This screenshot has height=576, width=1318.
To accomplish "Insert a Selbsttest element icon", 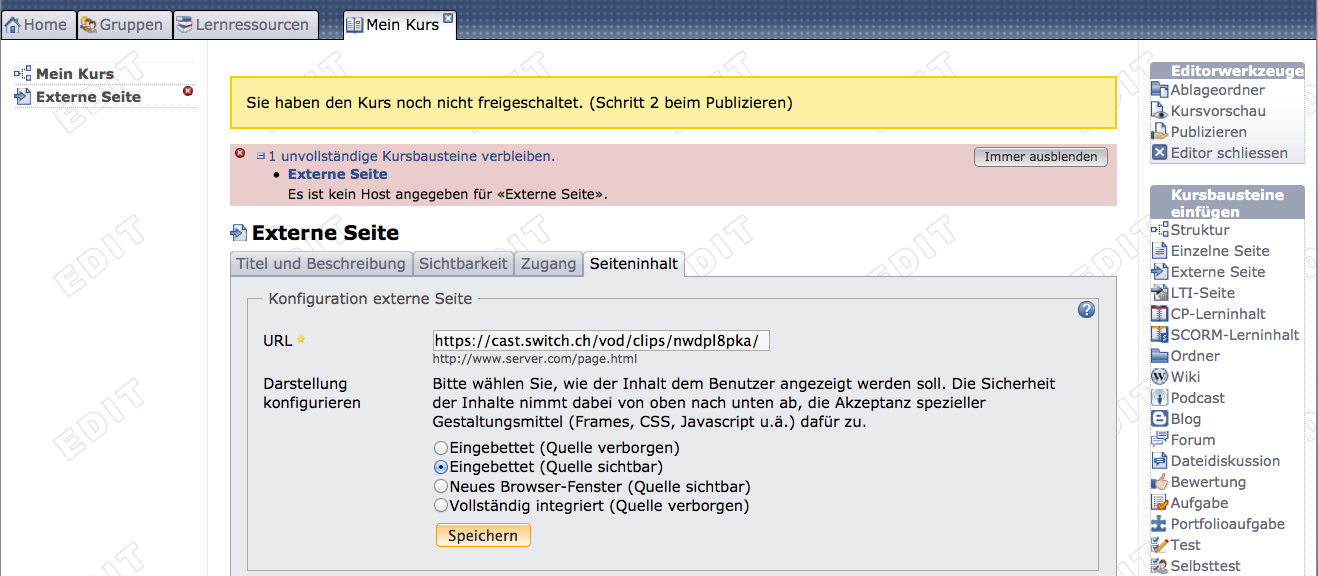I will [x=1159, y=566].
